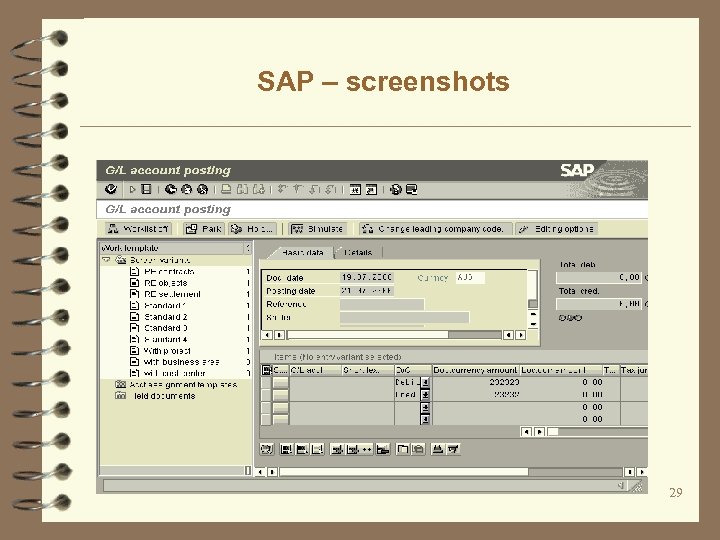This screenshot has height=540, width=720.
Task: Click the Find binoculars icon
Action: [x=242, y=189]
